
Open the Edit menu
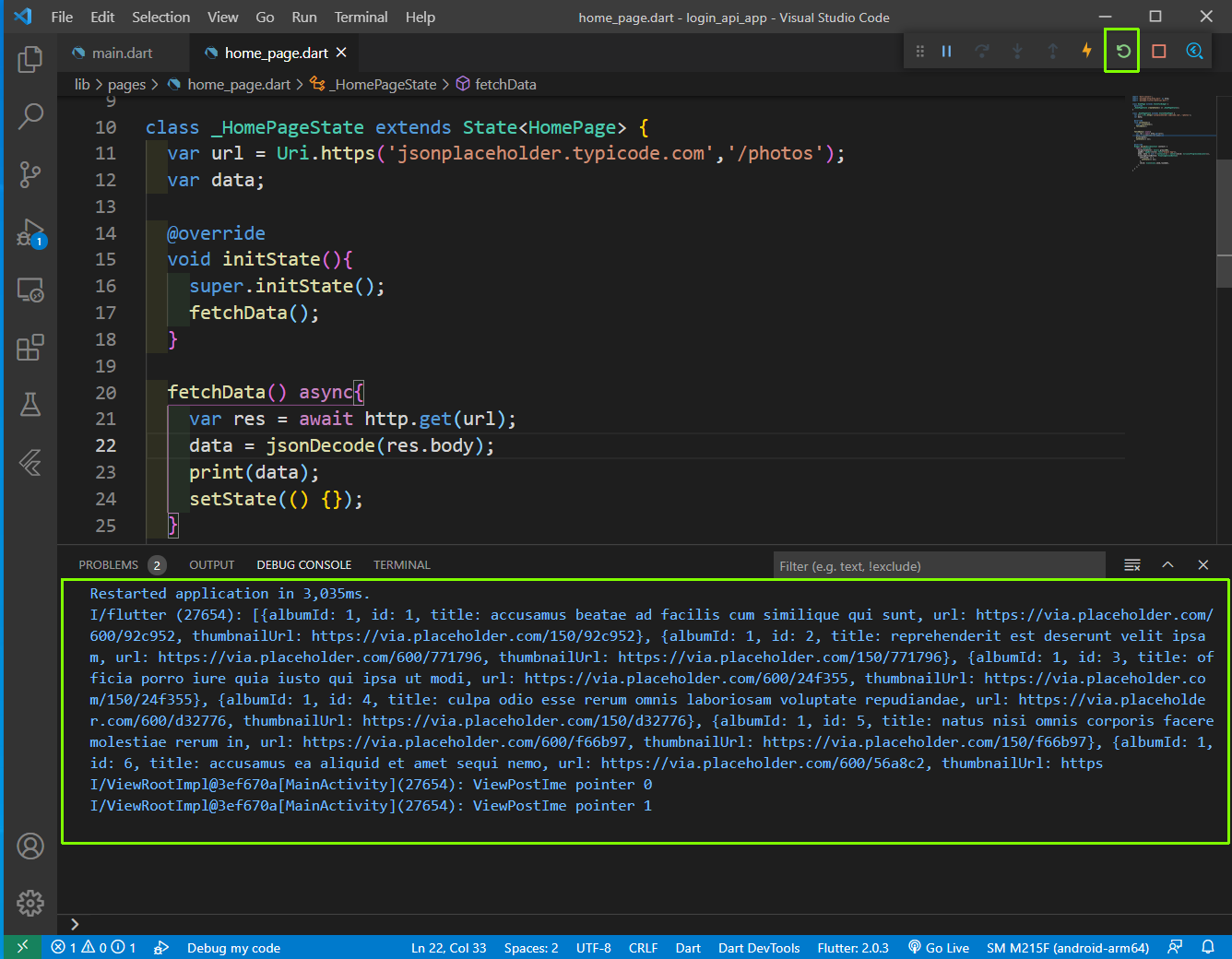click(x=102, y=17)
